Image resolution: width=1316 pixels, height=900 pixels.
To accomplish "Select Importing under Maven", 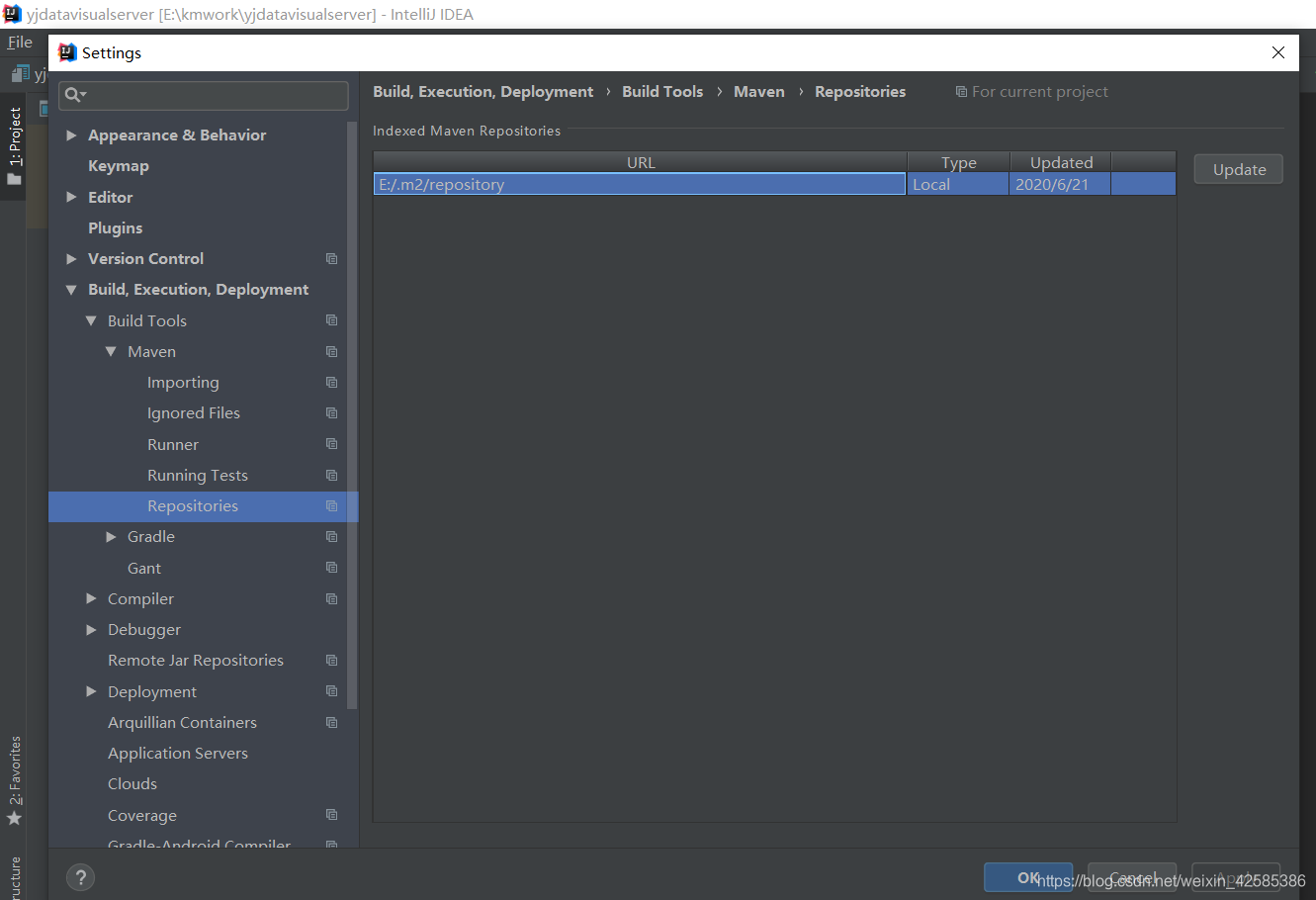I will click(183, 382).
